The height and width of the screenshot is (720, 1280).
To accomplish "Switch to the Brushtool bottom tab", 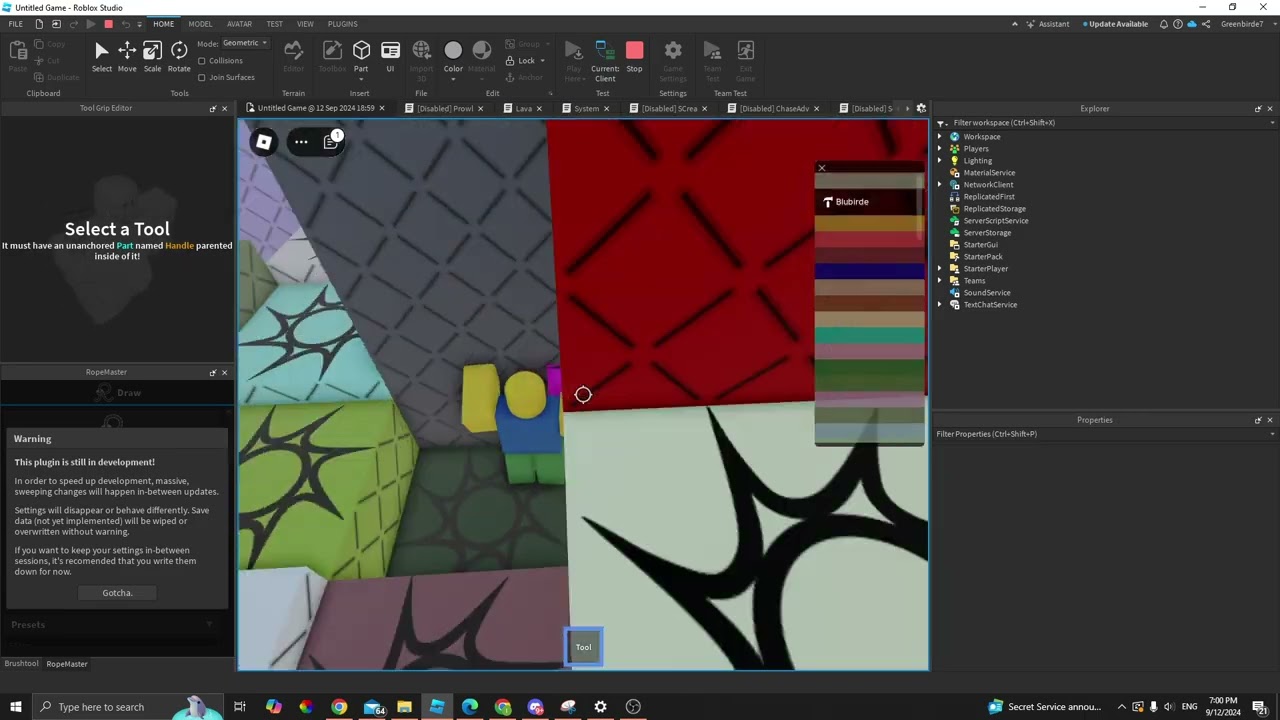I will 21,664.
